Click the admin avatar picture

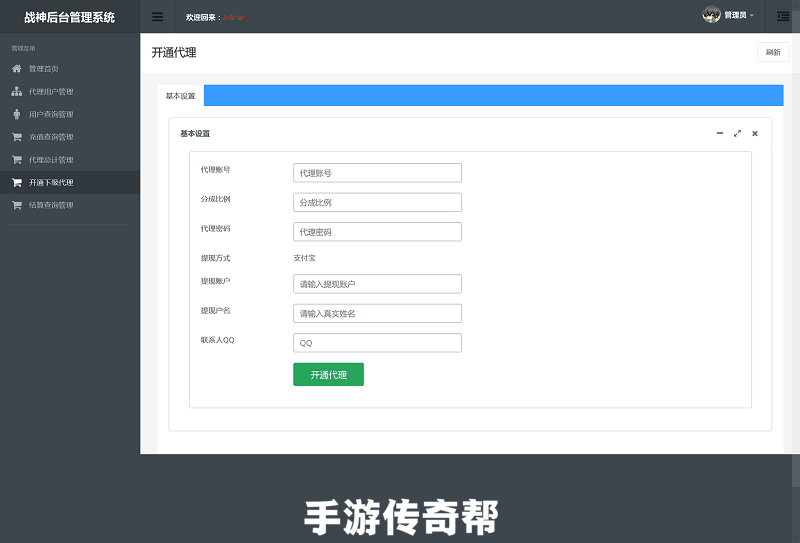(711, 15)
